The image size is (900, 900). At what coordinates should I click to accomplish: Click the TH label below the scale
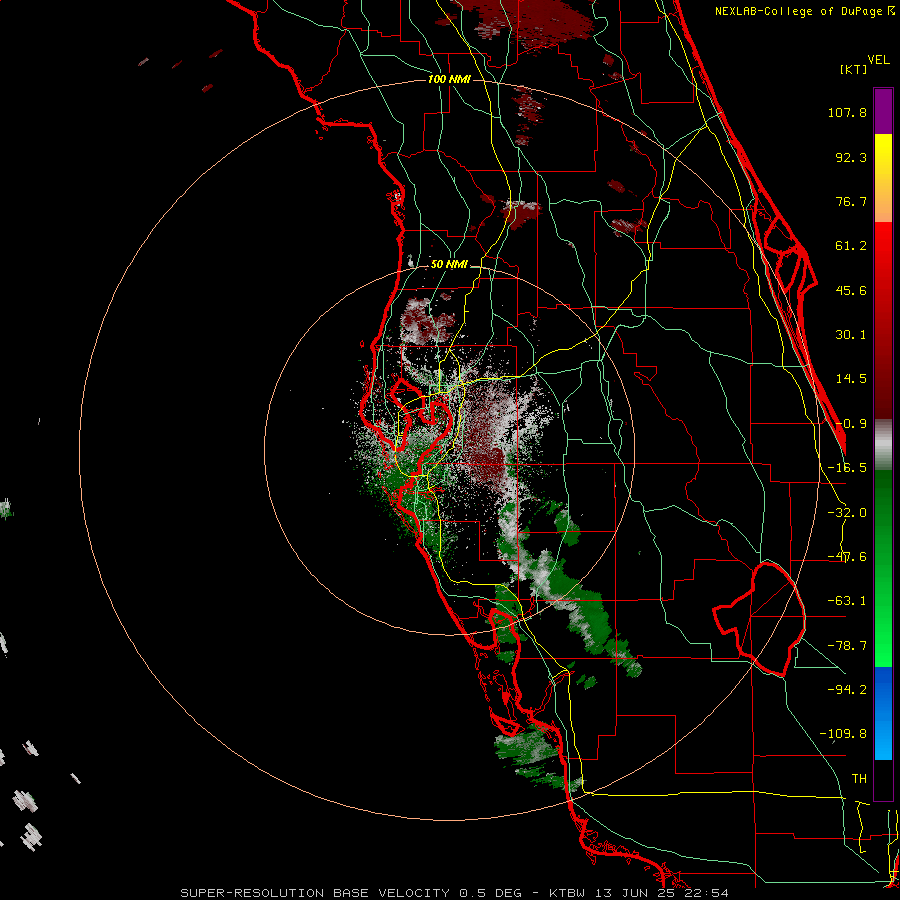(x=859, y=779)
